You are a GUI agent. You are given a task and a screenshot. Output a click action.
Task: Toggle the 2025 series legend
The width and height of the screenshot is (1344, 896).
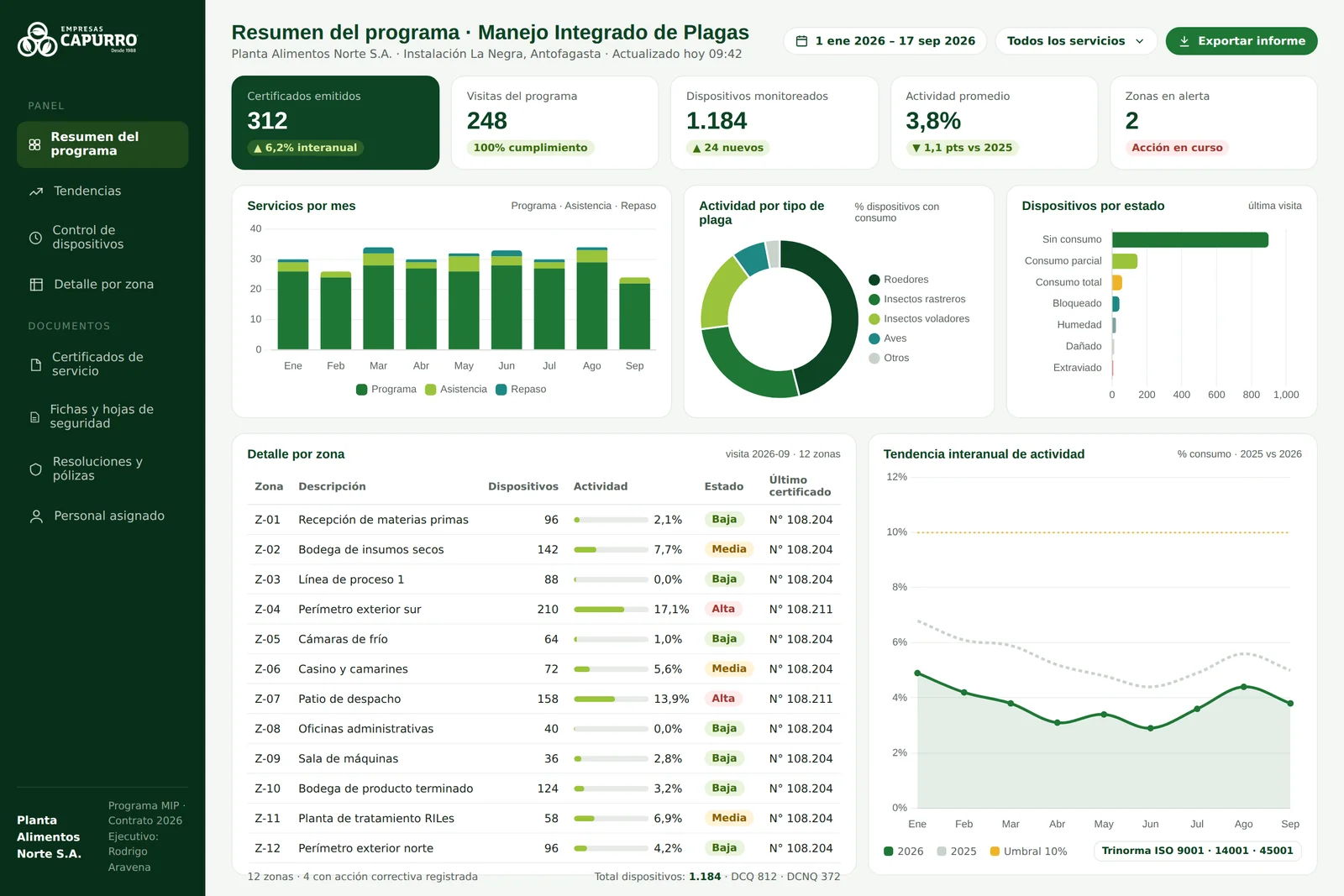tap(957, 851)
